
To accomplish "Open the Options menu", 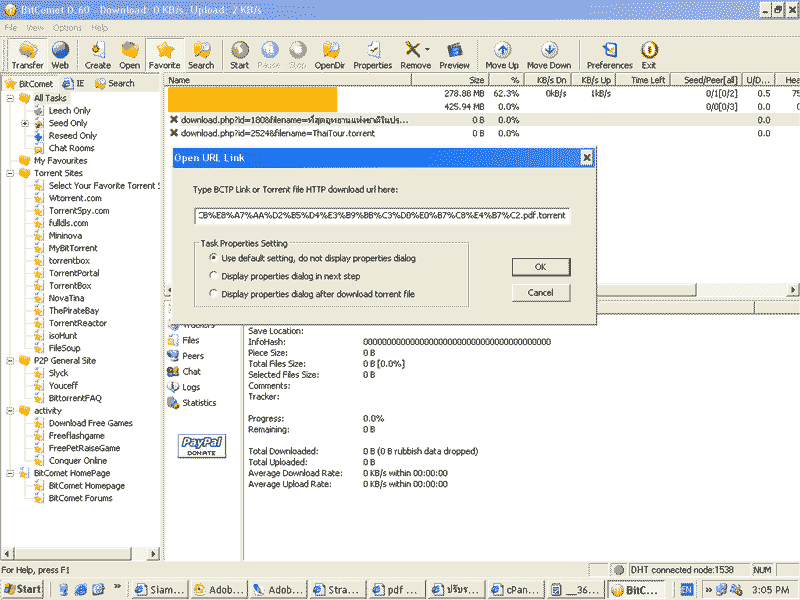I will (67, 27).
